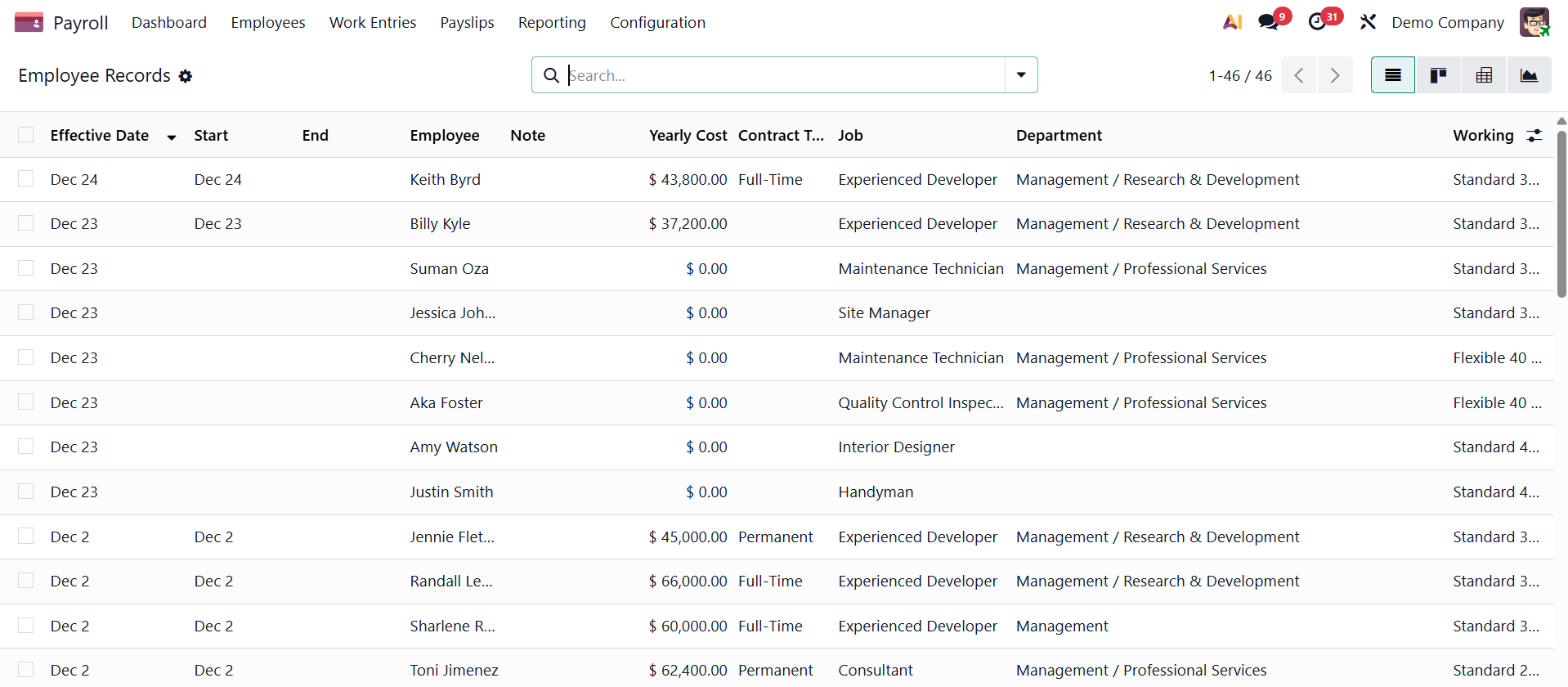Open the Work Entries menu
Image resolution: width=1568 pixels, height=687 pixels.
coord(373,22)
